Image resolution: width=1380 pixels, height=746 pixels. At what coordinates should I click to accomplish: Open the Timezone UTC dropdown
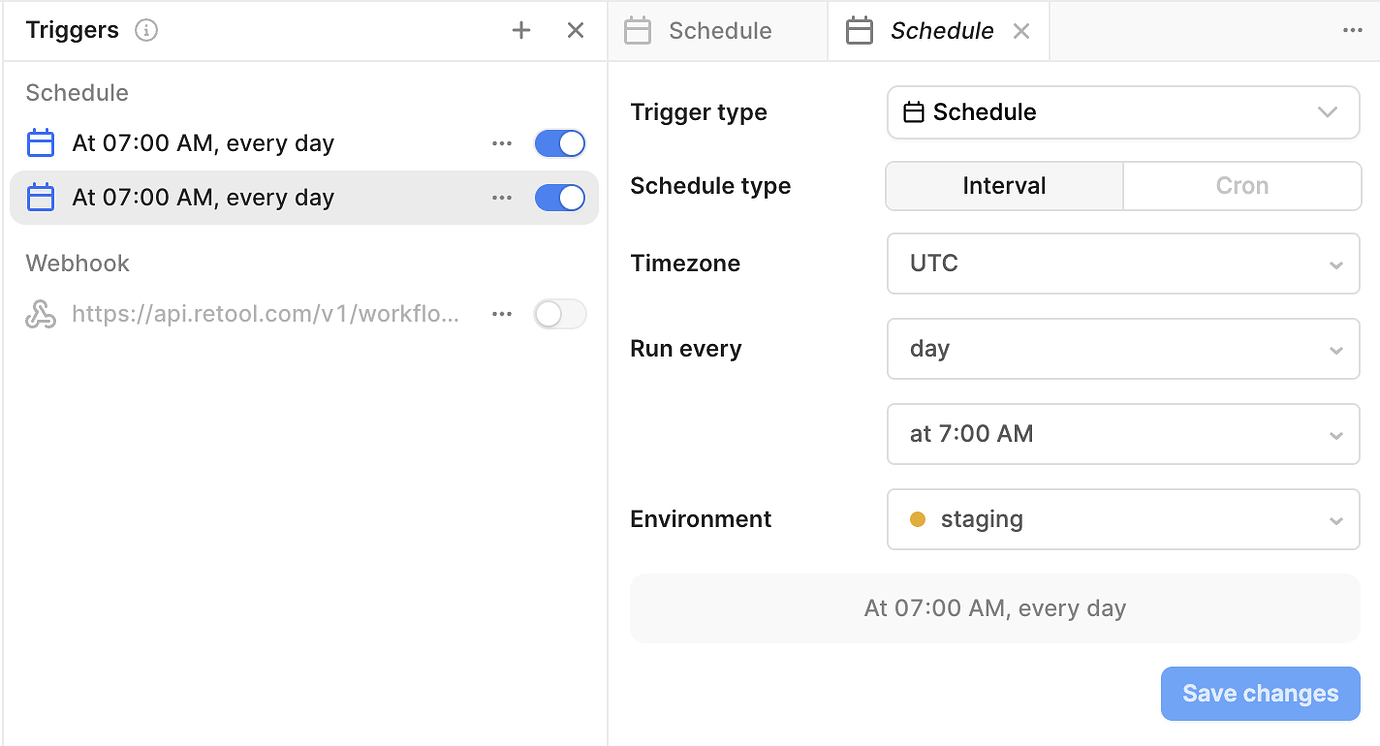(1123, 264)
